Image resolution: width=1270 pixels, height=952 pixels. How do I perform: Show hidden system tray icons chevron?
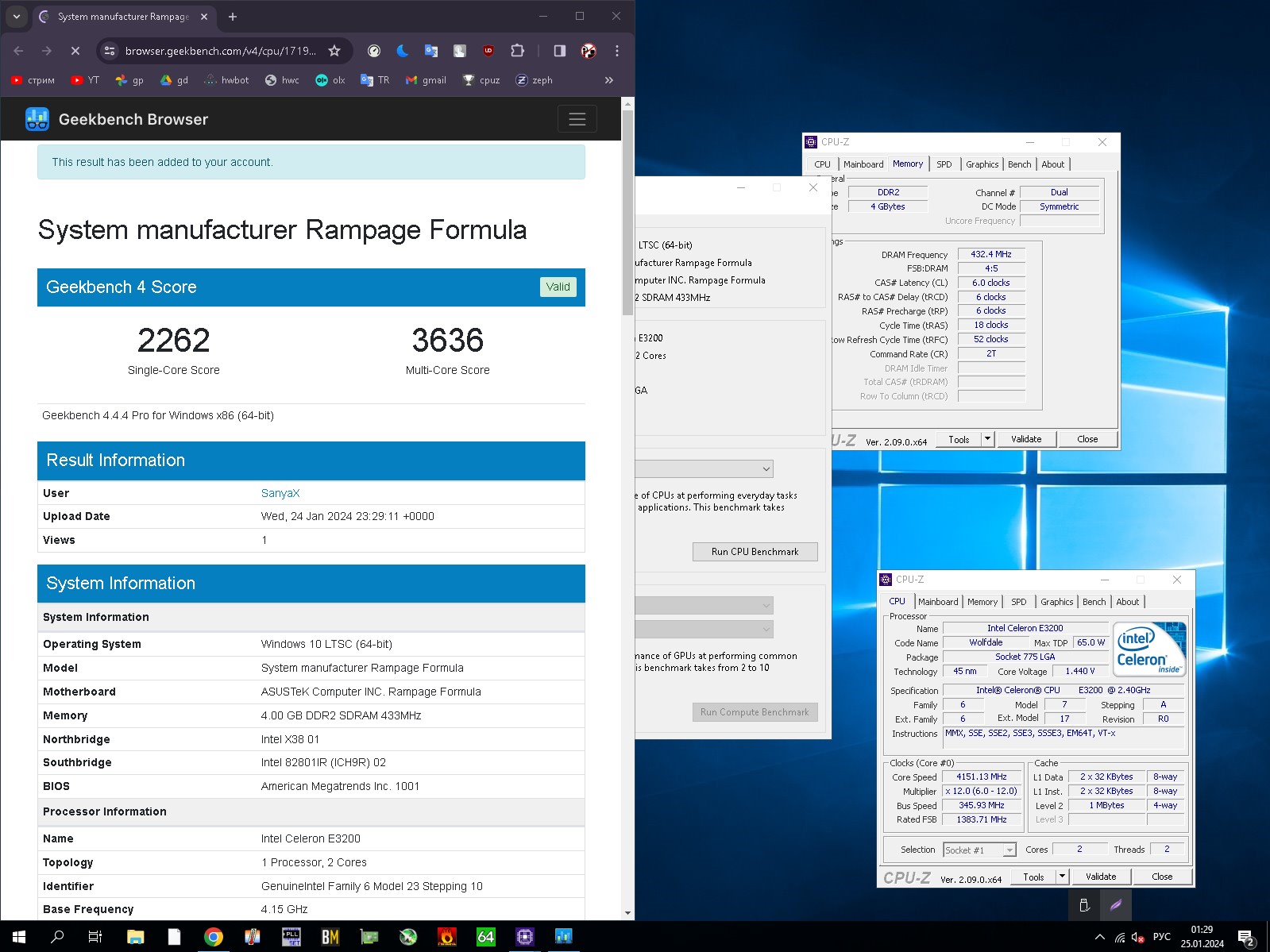1100,937
